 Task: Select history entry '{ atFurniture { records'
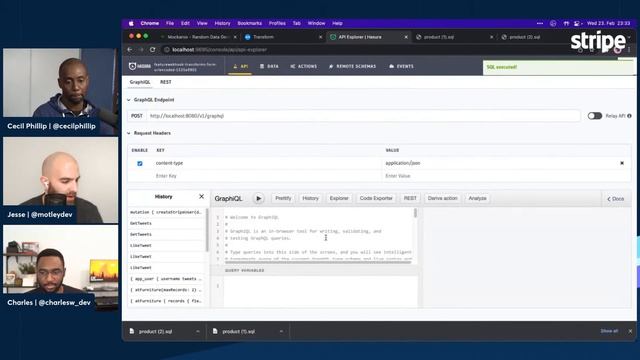166,301
